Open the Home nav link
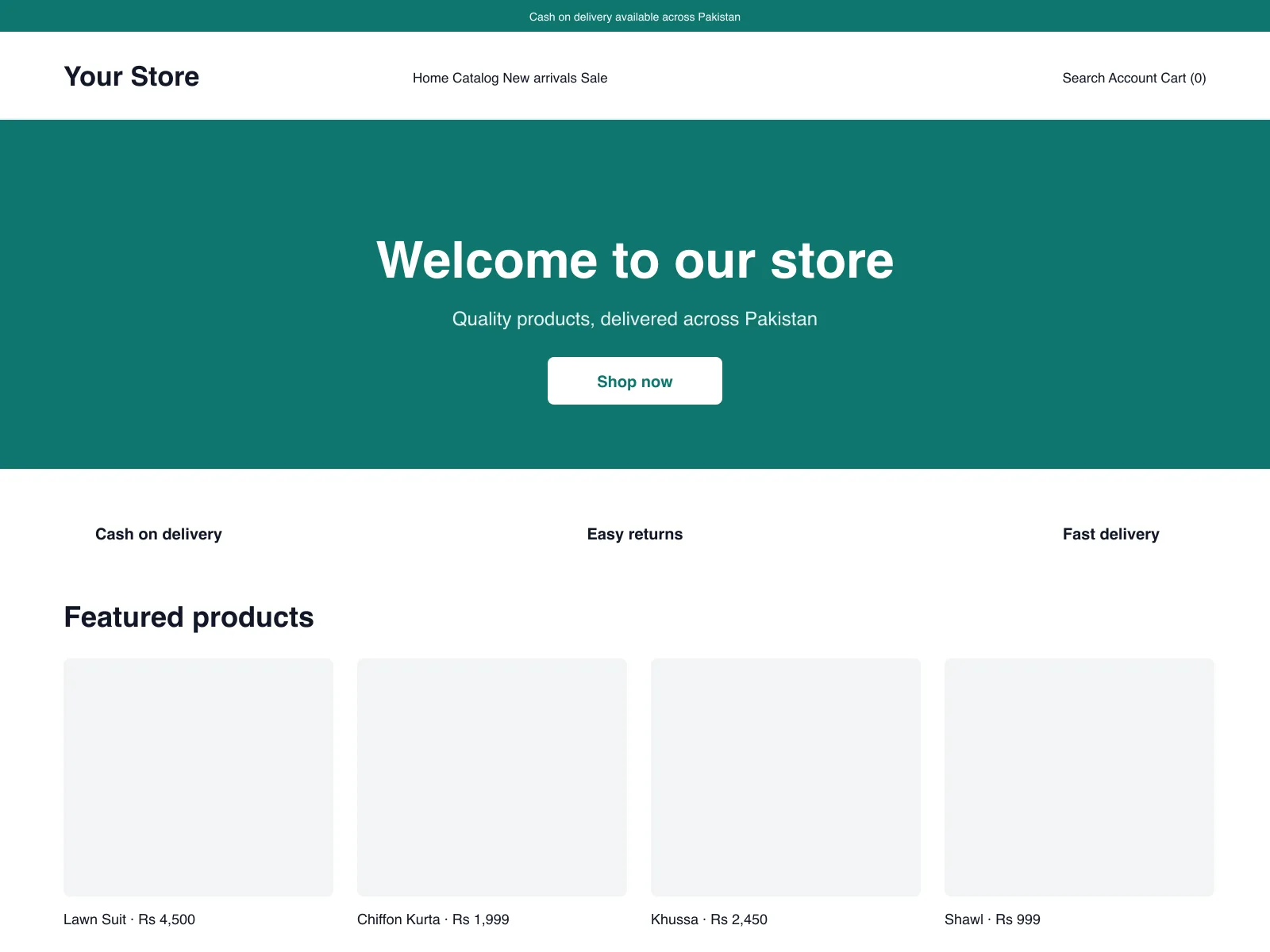 tap(430, 78)
